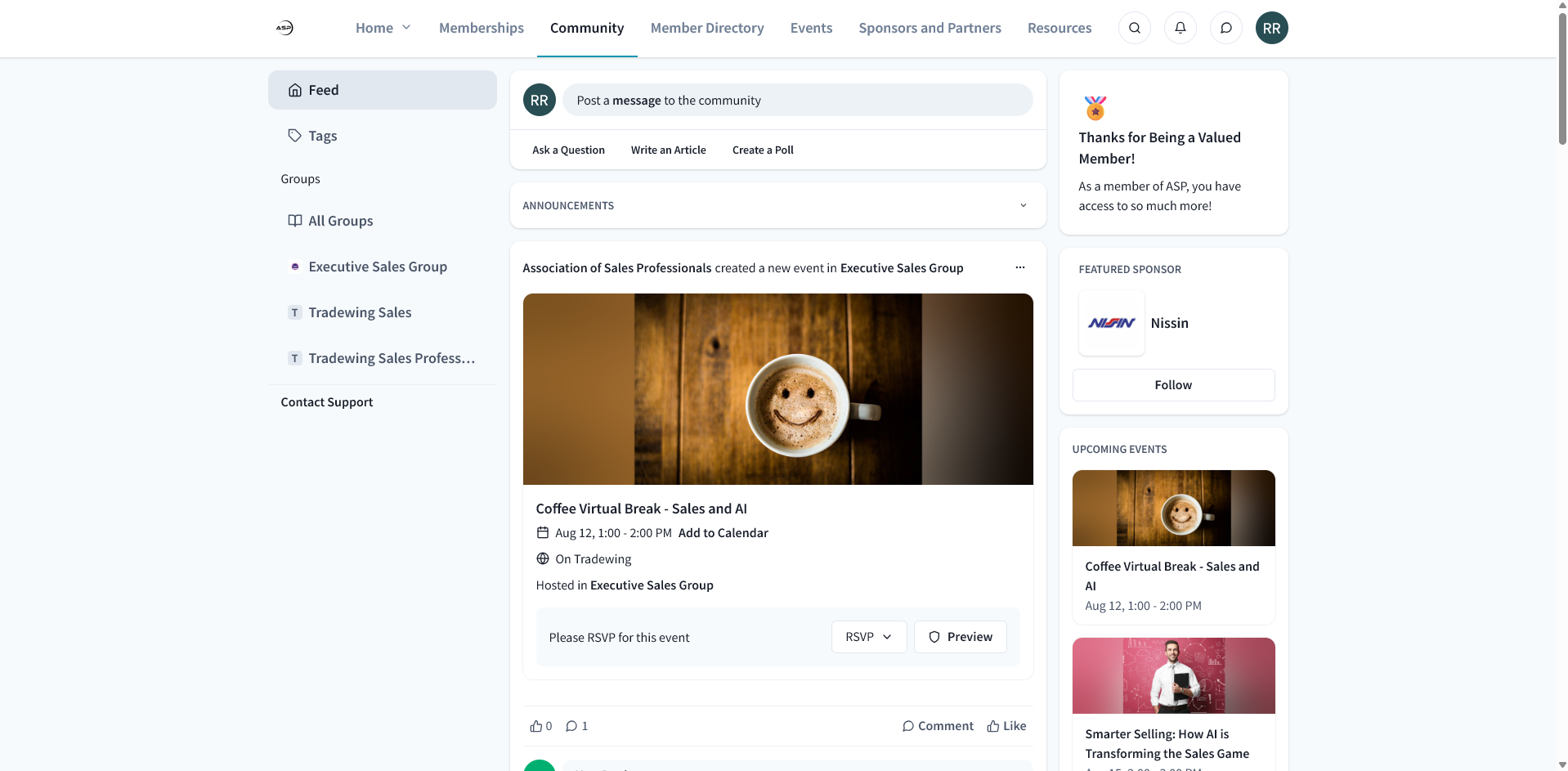This screenshot has height=771, width=1568.
Task: Expand the Home navigation dropdown
Action: (x=406, y=27)
